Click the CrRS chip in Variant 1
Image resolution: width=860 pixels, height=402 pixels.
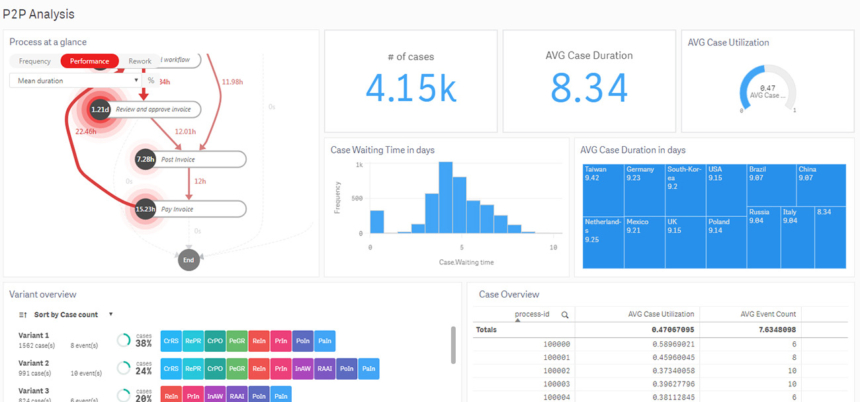(x=170, y=341)
